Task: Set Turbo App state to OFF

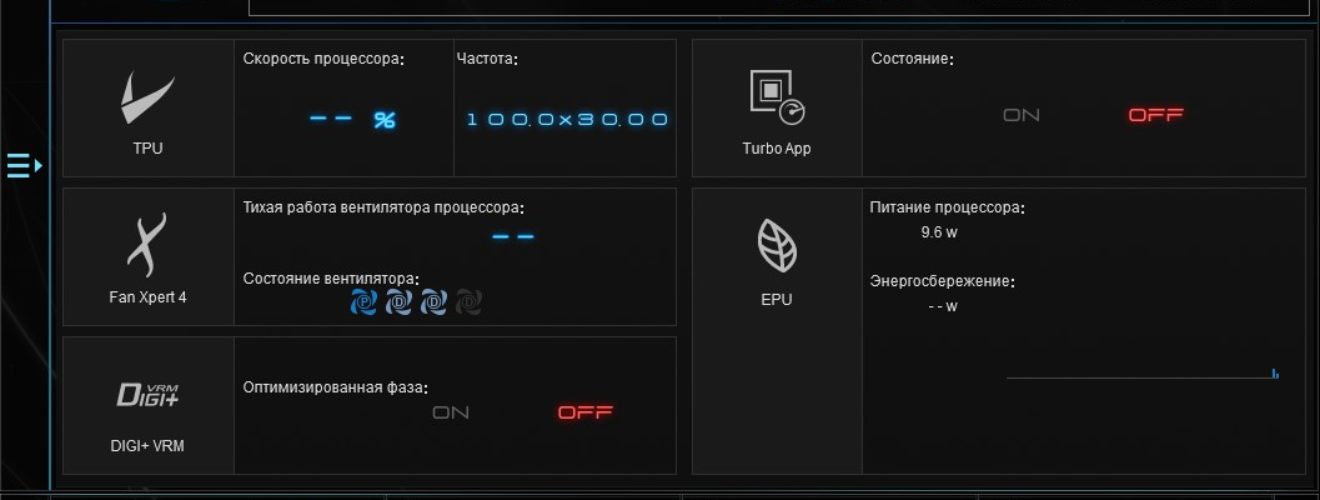Action: (1155, 115)
